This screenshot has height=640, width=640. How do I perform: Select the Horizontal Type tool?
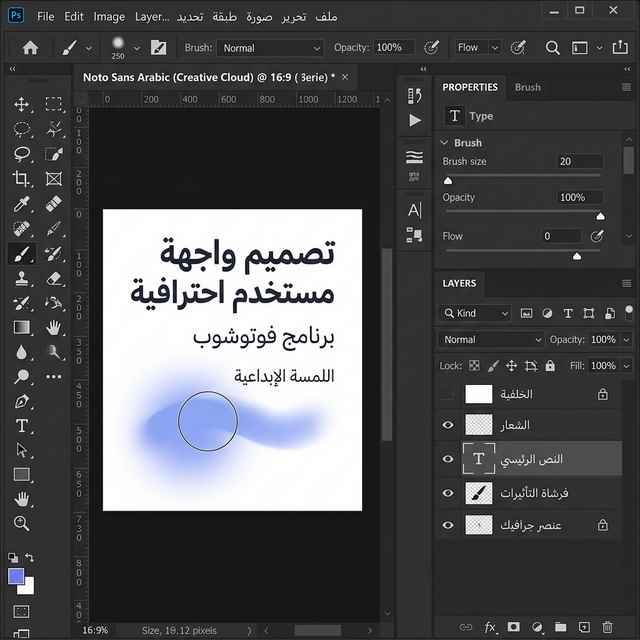point(21,426)
